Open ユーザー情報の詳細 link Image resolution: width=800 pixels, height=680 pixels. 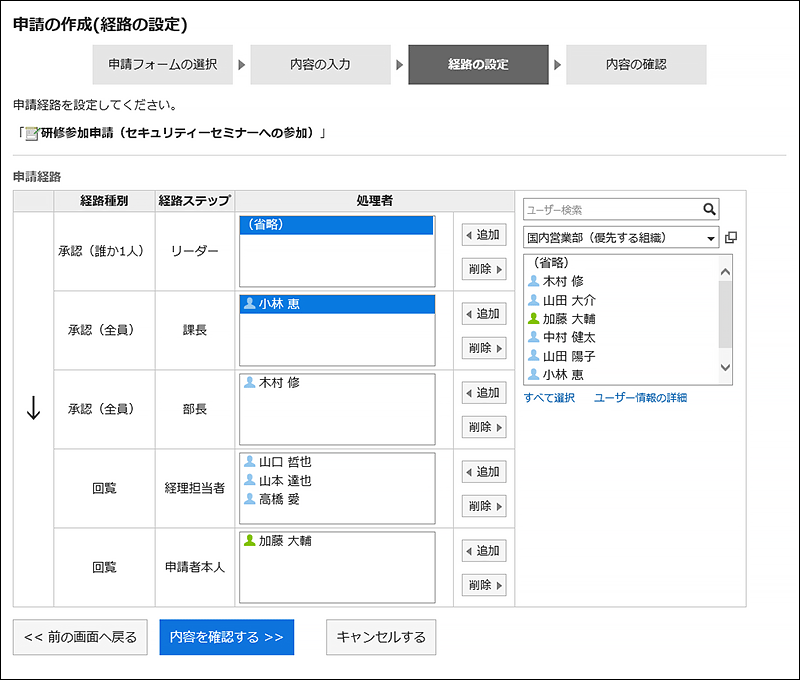[x=640, y=398]
